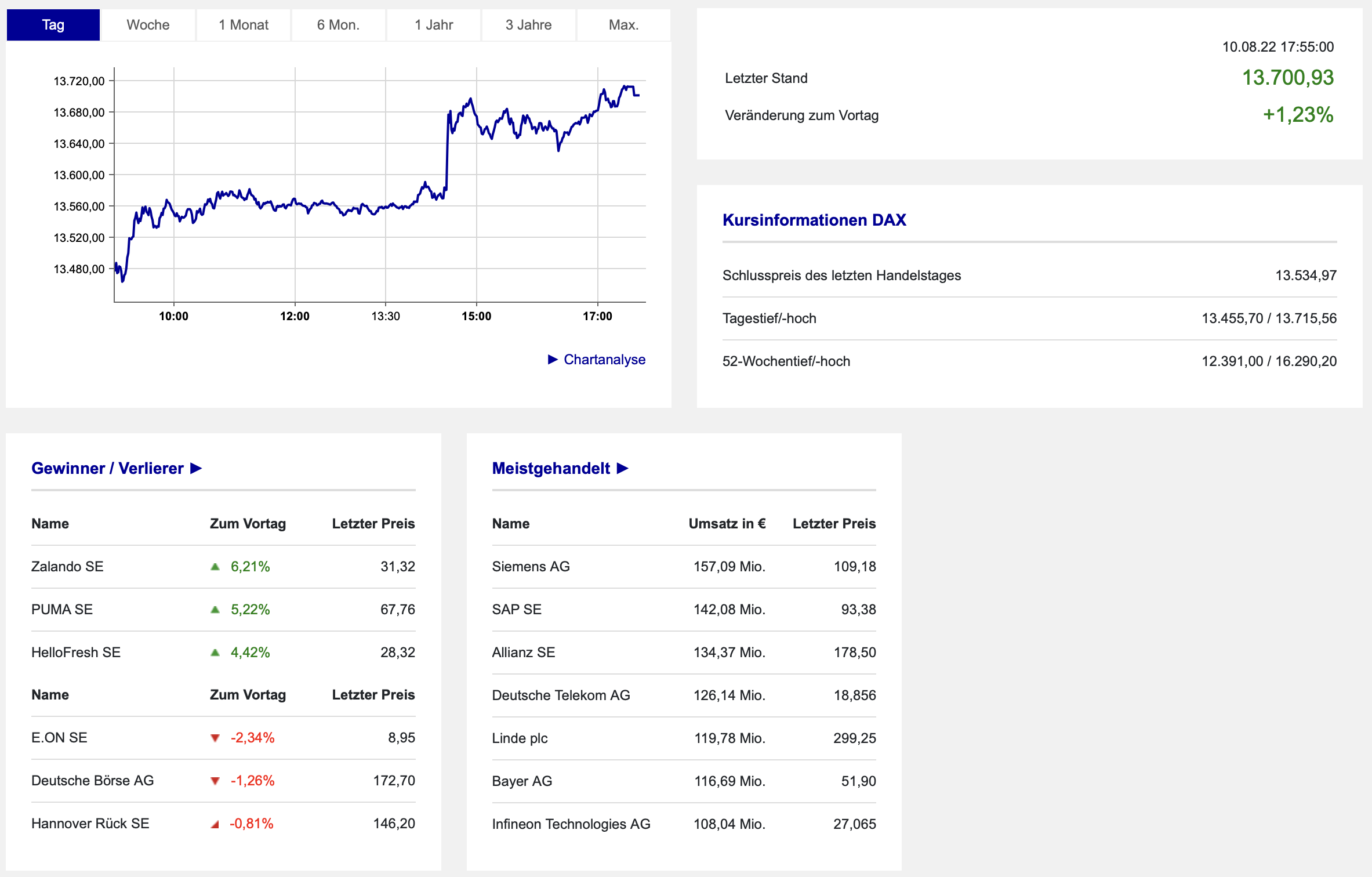Switch to the 1 Jahr tab
Screen dimensions: 1372x877
click(433, 25)
